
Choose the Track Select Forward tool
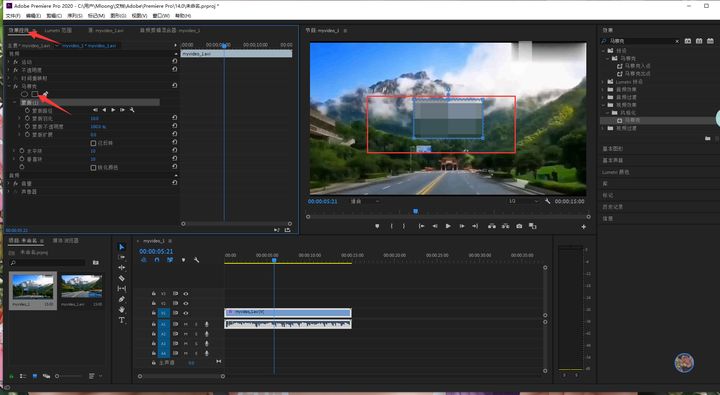pos(122,257)
